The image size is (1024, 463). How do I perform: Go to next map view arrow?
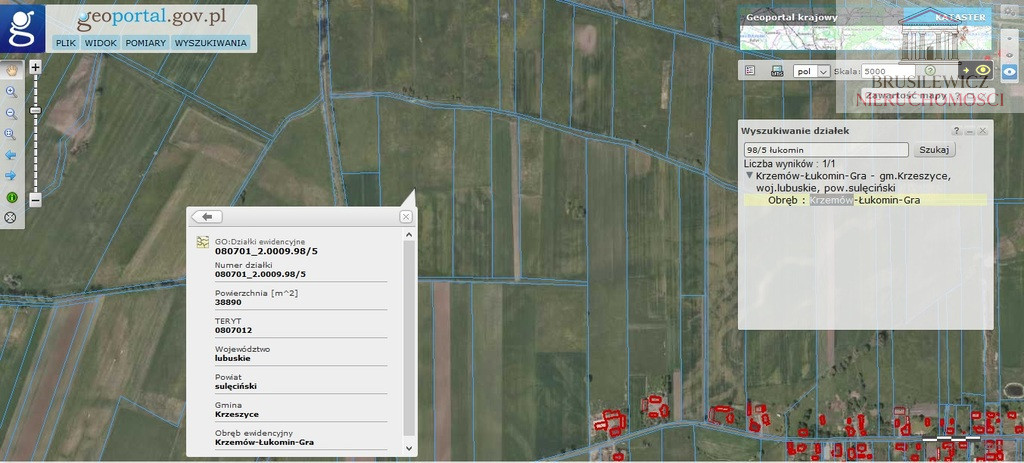pos(10,176)
